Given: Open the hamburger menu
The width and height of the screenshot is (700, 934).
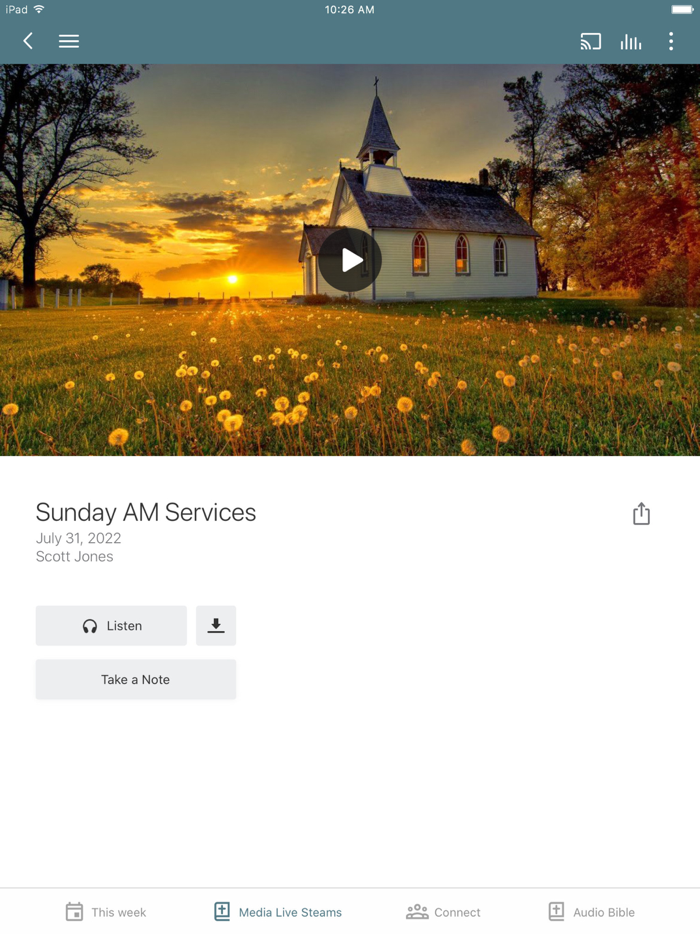Looking at the screenshot, I should (69, 41).
